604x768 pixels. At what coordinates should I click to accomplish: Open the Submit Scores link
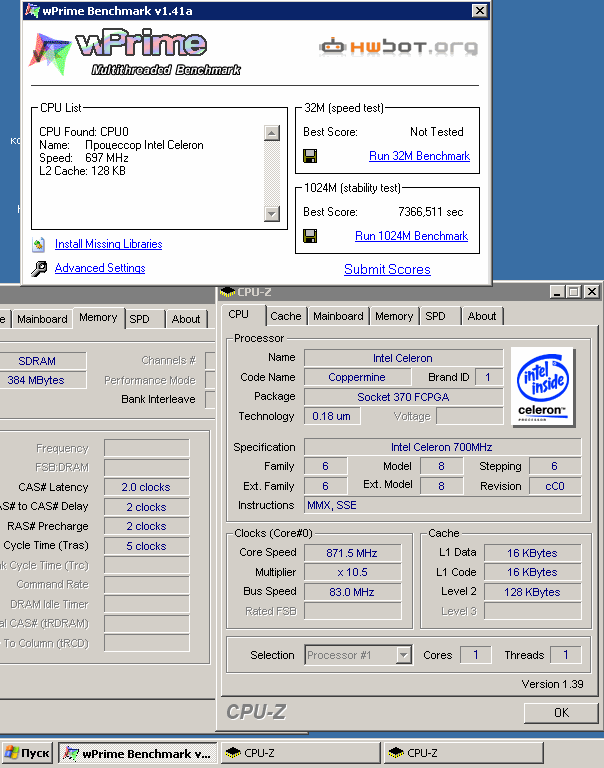387,269
